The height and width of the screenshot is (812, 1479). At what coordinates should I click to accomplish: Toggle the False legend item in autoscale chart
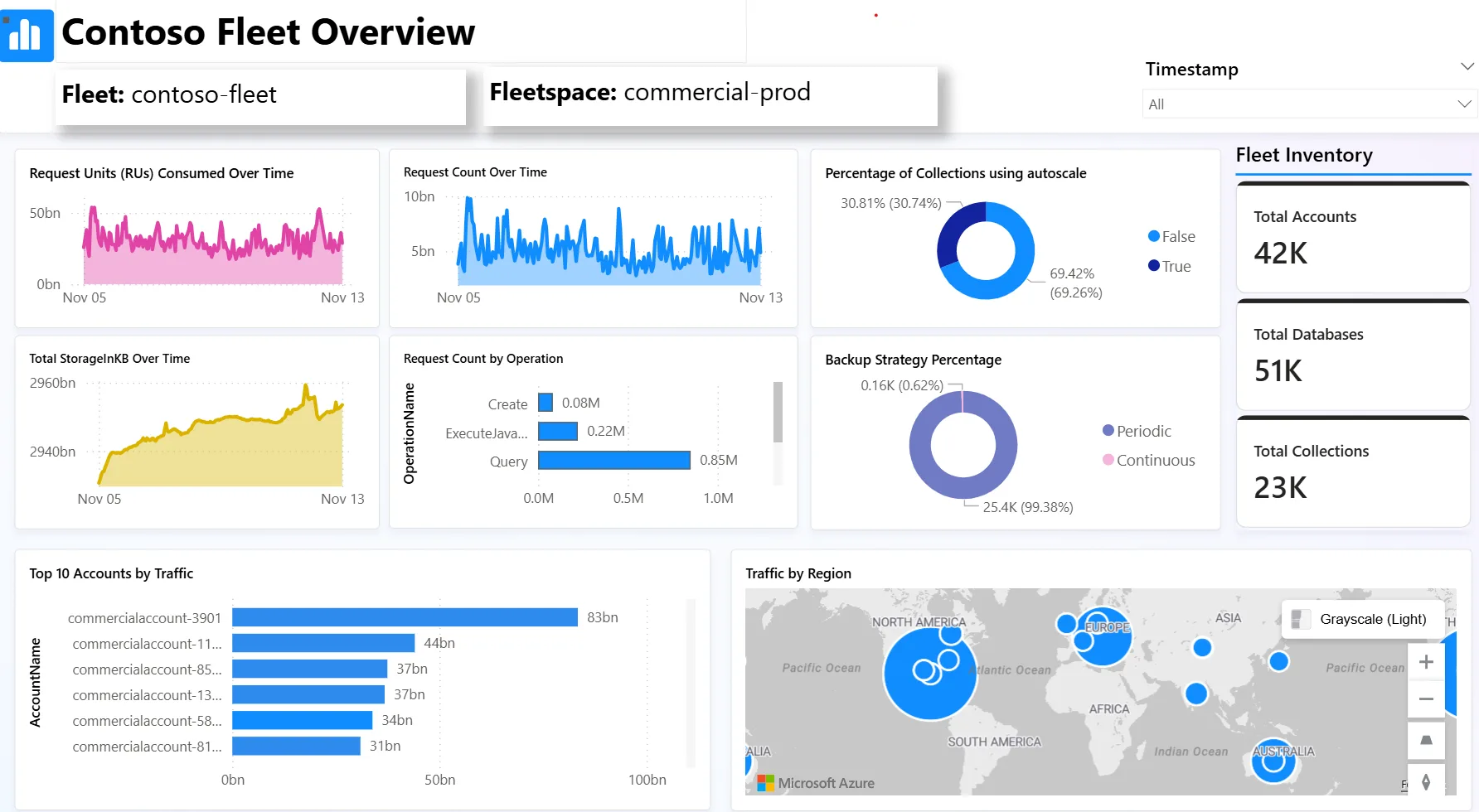[x=1171, y=237]
